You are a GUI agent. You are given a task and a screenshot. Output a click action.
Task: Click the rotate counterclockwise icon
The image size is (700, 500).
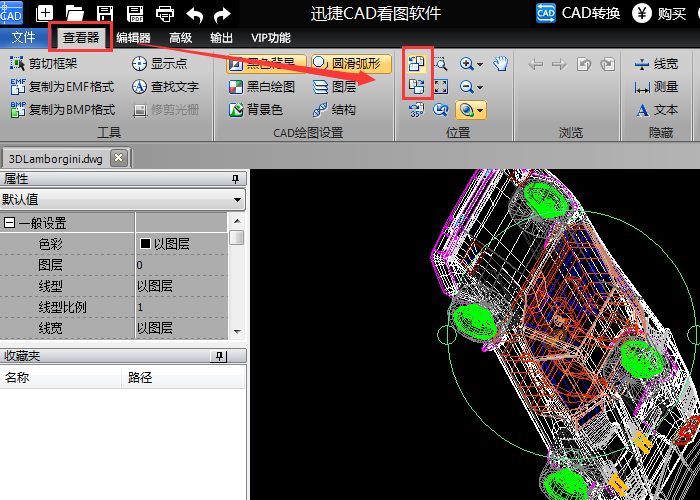[417, 63]
